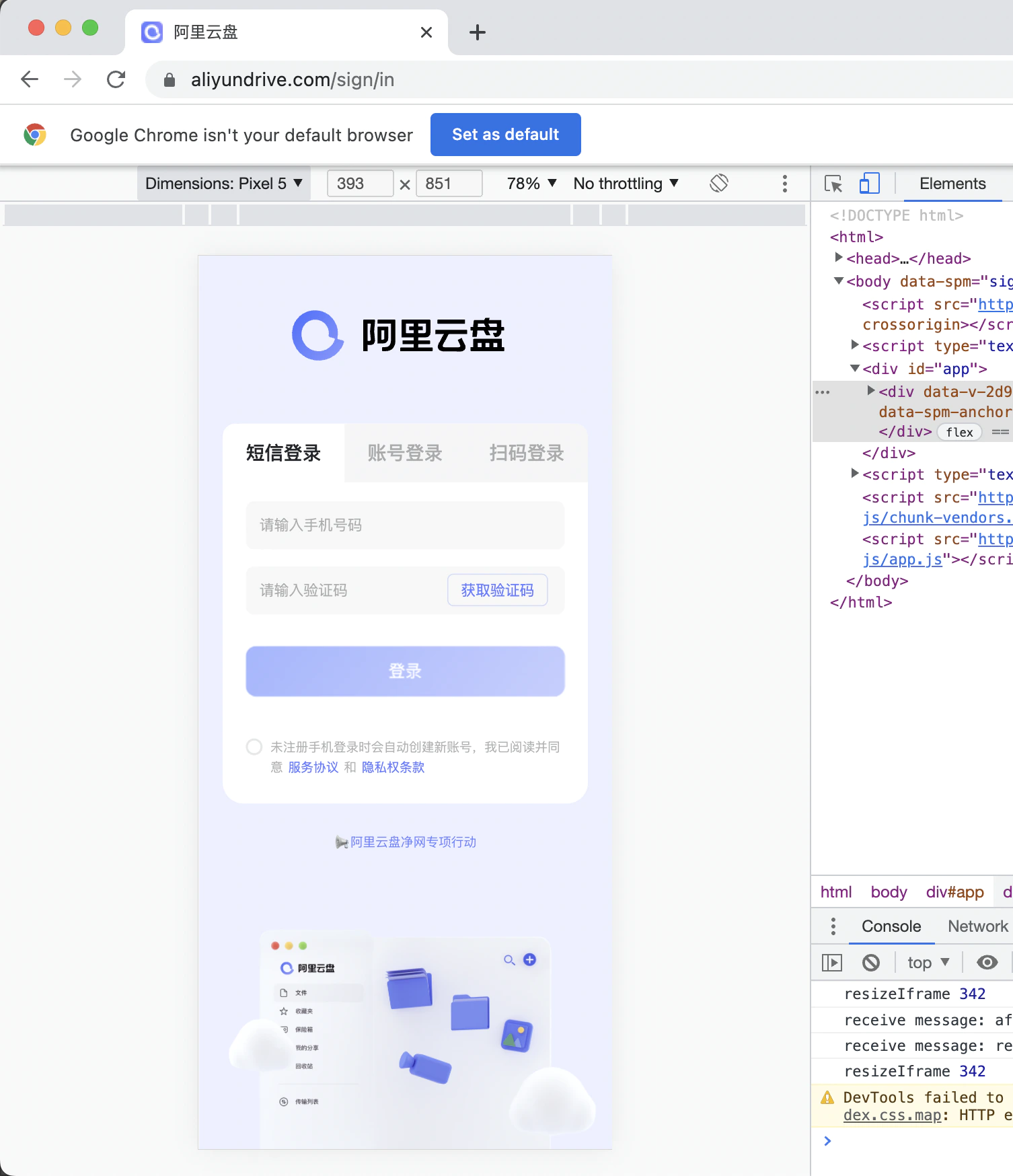Collapse the body element node
This screenshot has height=1176, width=1013.
839,281
